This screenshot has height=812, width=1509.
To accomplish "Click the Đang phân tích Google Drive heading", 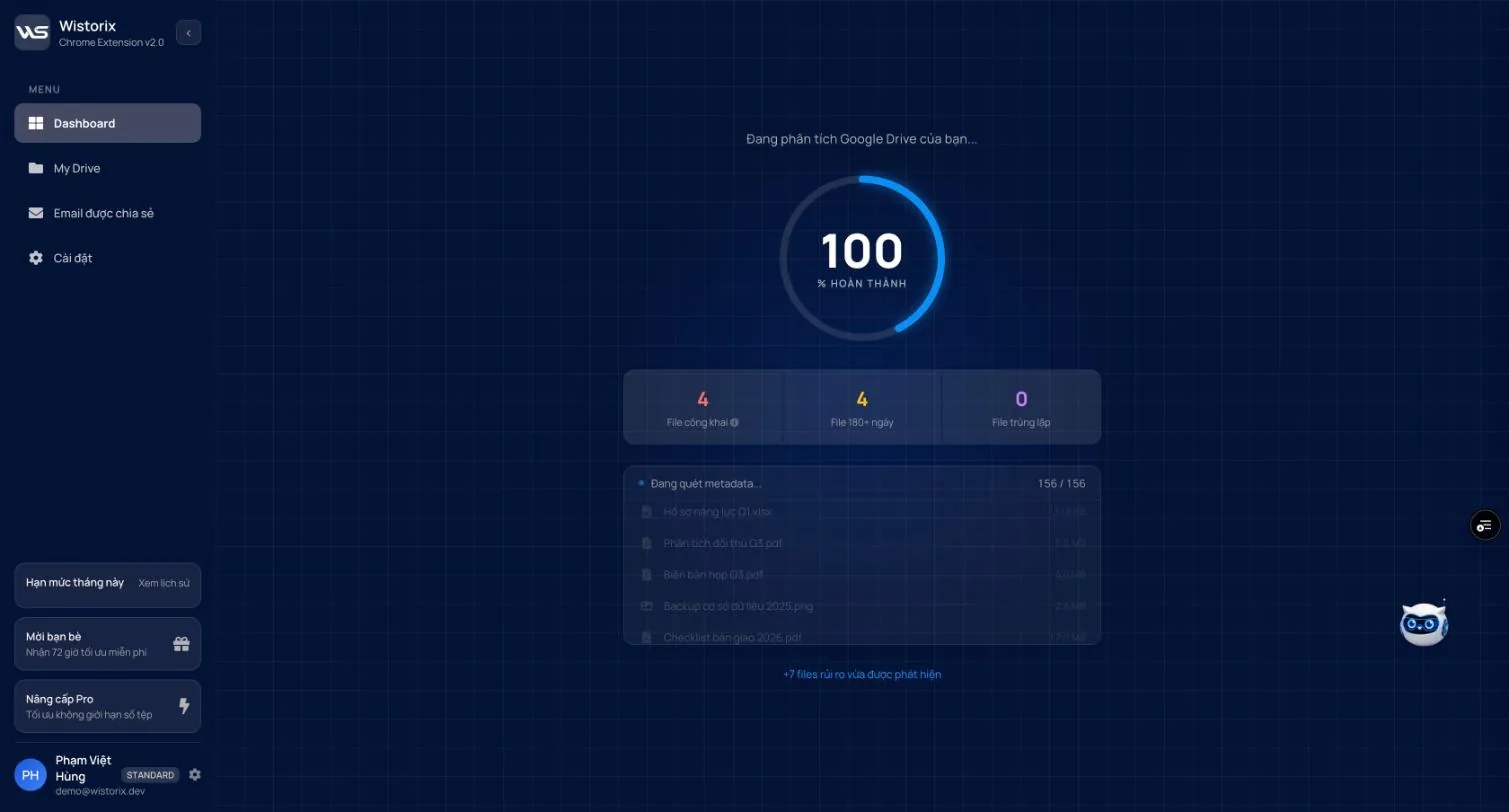I will 862,139.
